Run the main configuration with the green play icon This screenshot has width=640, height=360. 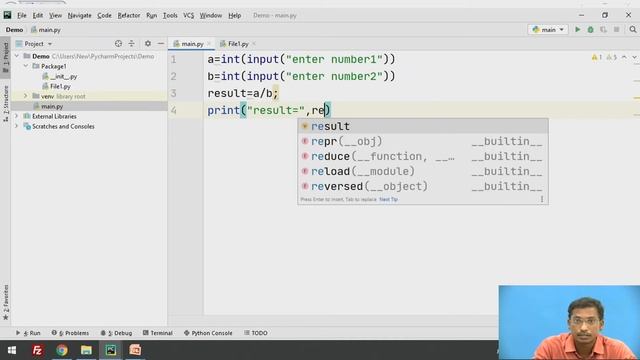[578, 29]
